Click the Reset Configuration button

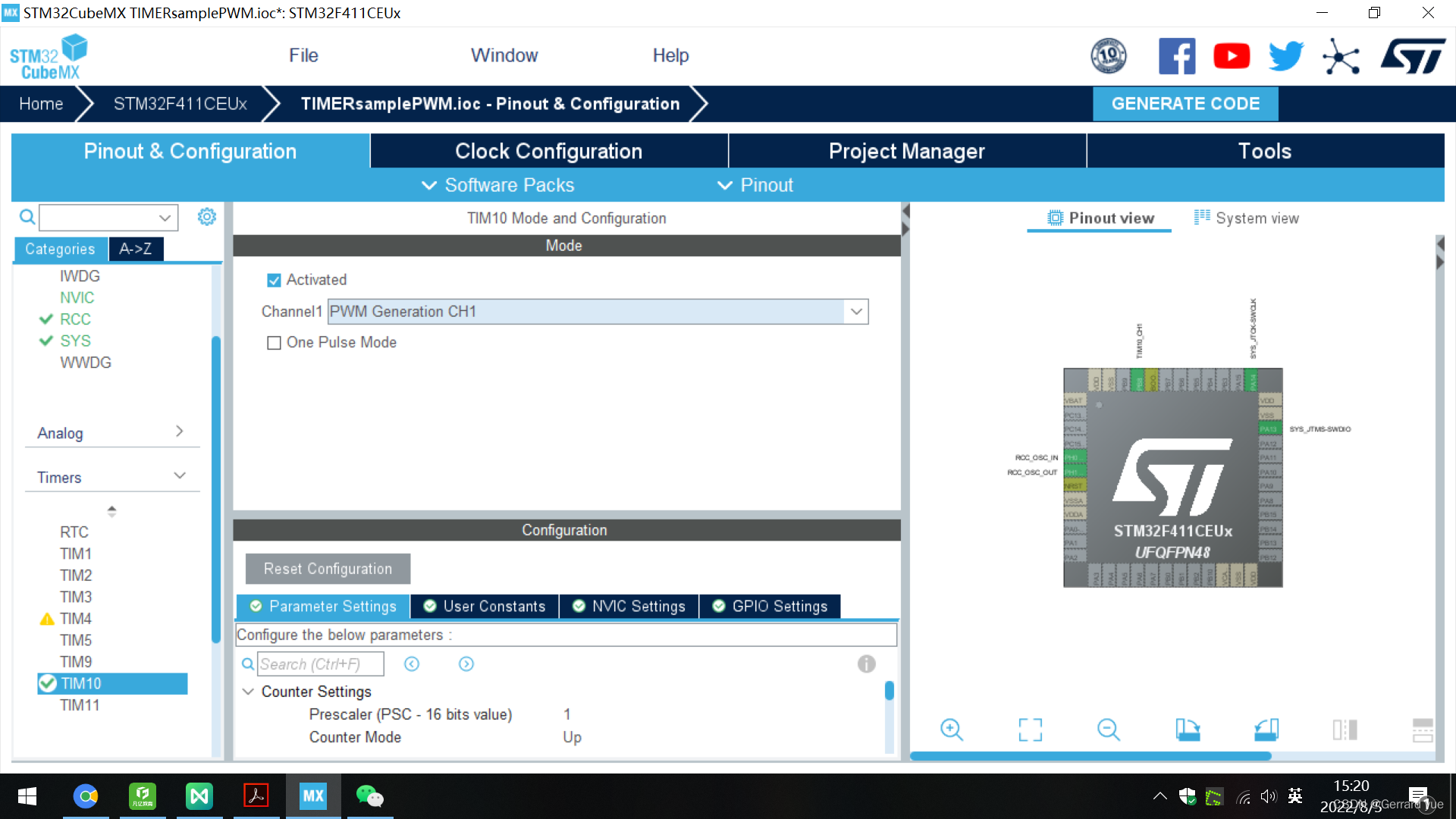coord(328,569)
